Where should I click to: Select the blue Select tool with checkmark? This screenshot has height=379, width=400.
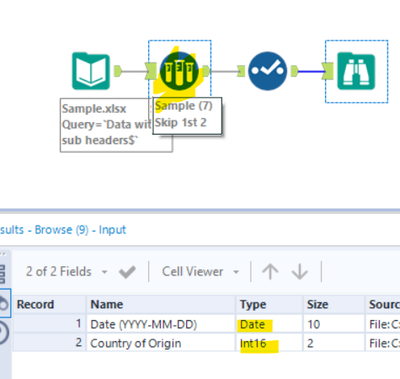[x=268, y=71]
